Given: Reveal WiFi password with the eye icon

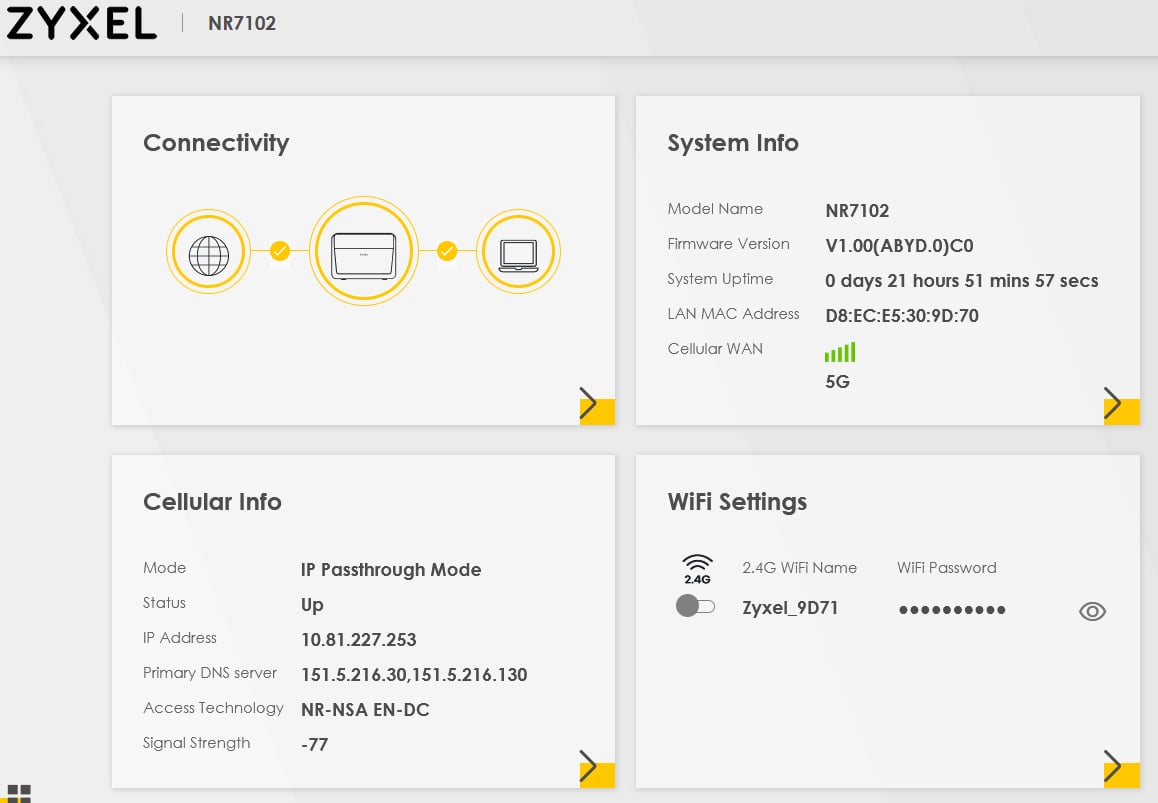Looking at the screenshot, I should click(x=1092, y=611).
